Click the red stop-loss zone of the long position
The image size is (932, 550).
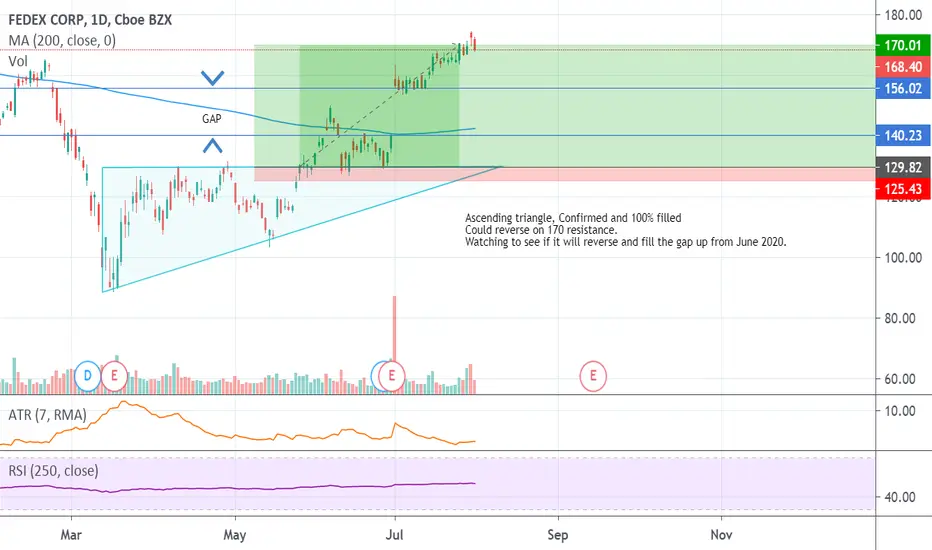[563, 174]
